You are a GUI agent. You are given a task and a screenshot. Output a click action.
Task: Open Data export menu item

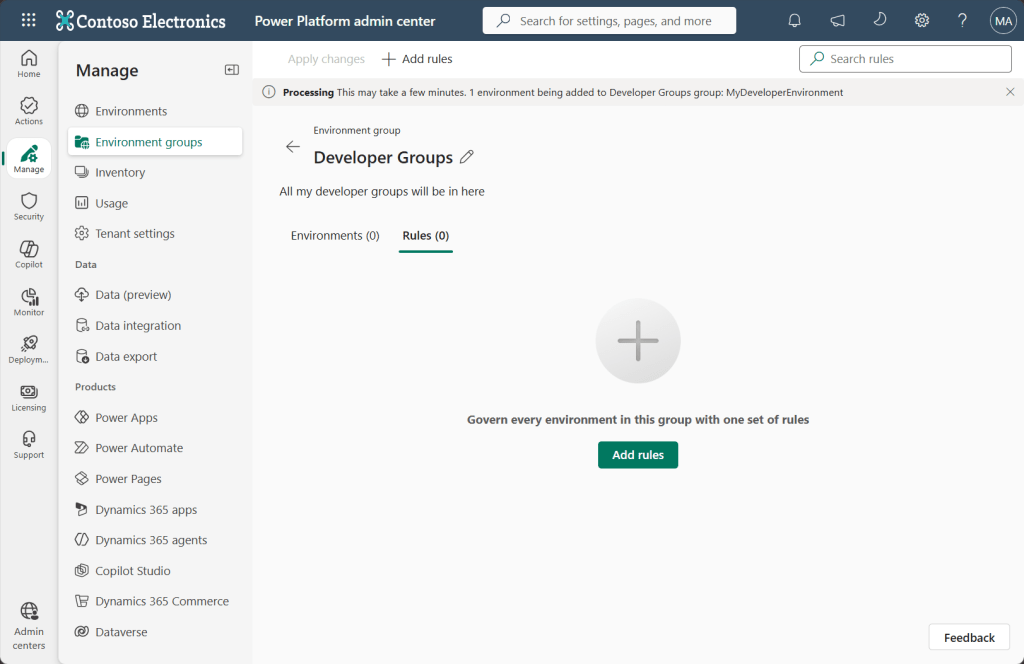click(x=155, y=356)
